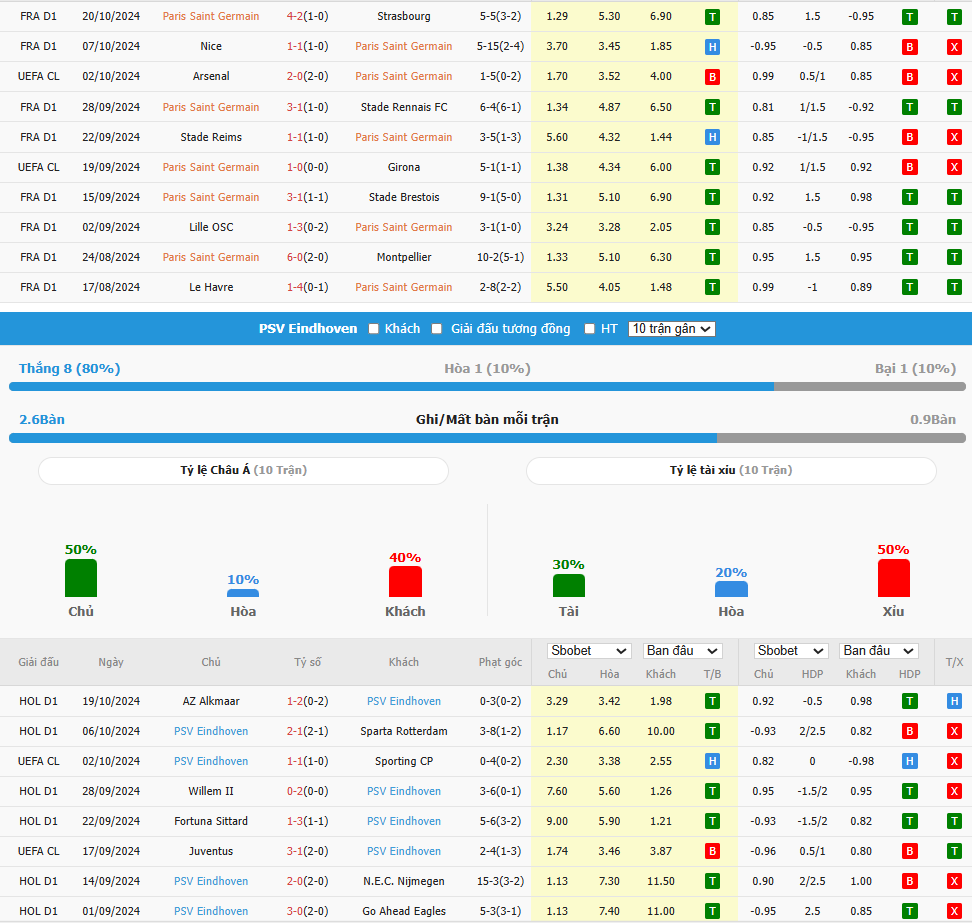Click the red B HDP icon in Girona row

click(909, 167)
